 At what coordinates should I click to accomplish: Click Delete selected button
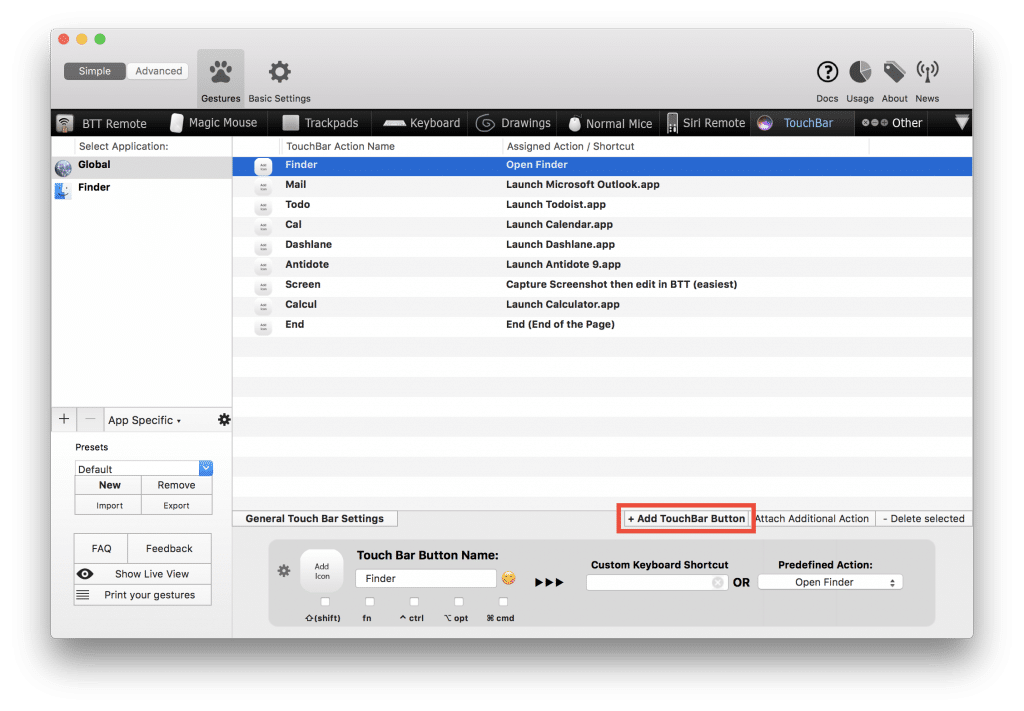click(x=923, y=518)
